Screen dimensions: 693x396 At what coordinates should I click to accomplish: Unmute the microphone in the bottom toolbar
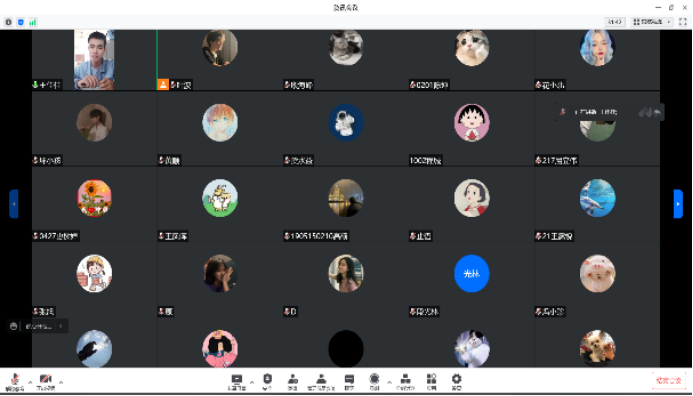pyautogui.click(x=15, y=382)
